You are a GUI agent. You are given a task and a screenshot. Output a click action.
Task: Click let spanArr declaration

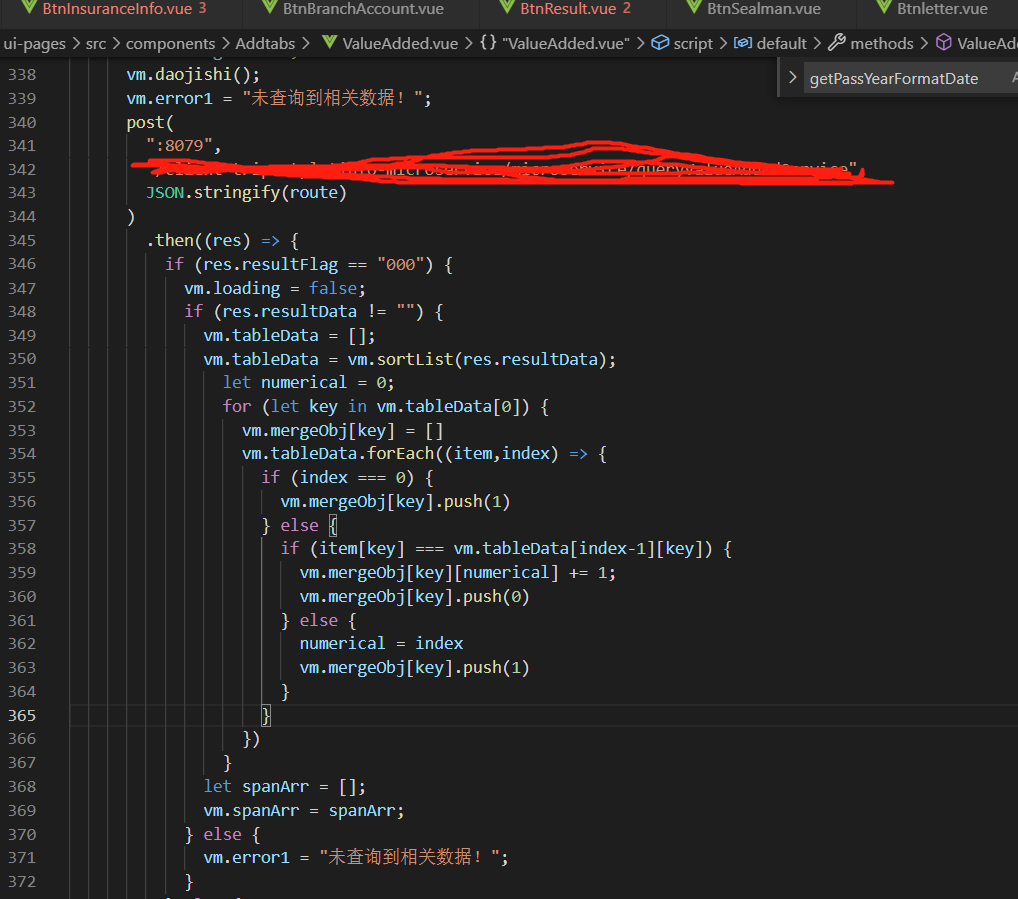tap(285, 786)
